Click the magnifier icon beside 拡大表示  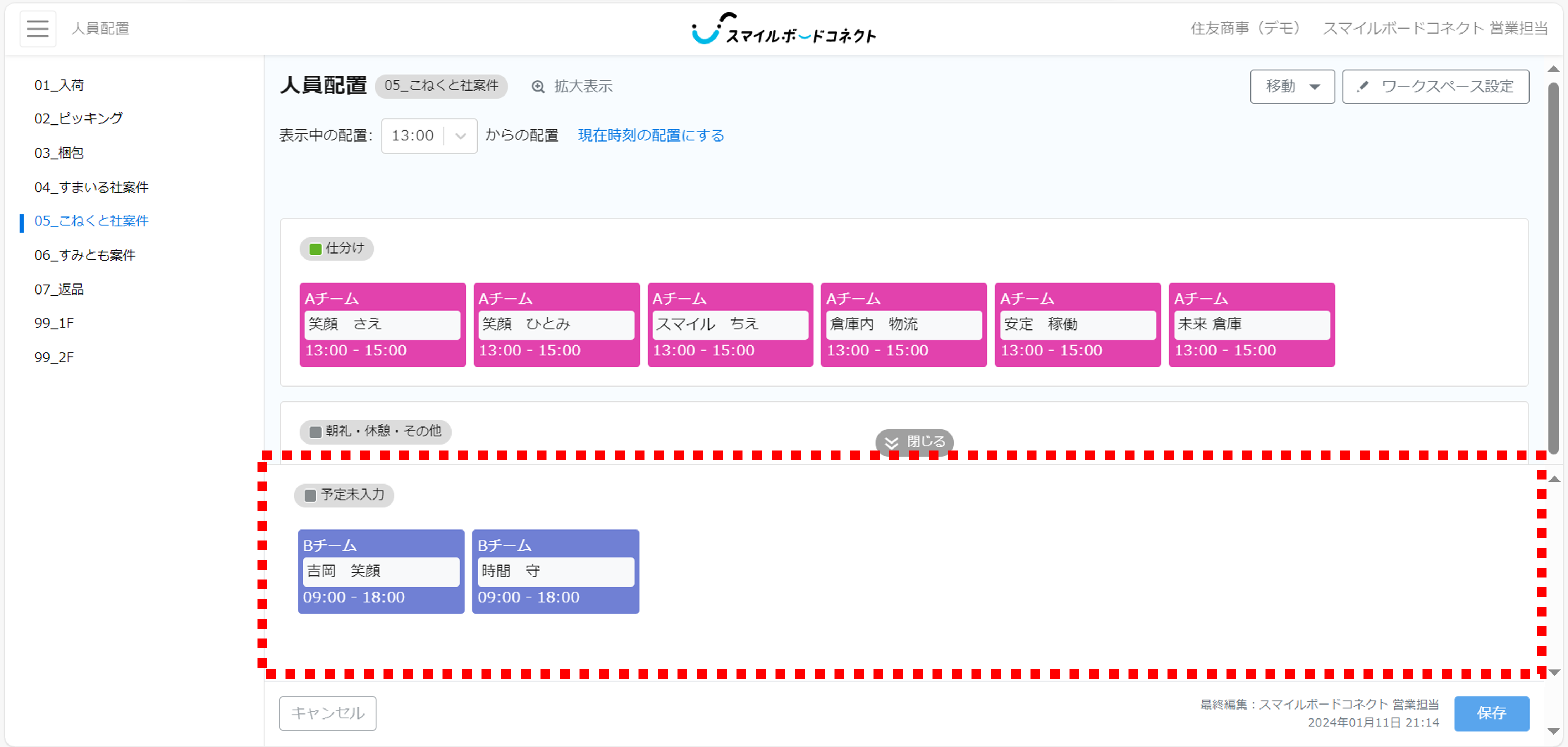click(x=538, y=86)
